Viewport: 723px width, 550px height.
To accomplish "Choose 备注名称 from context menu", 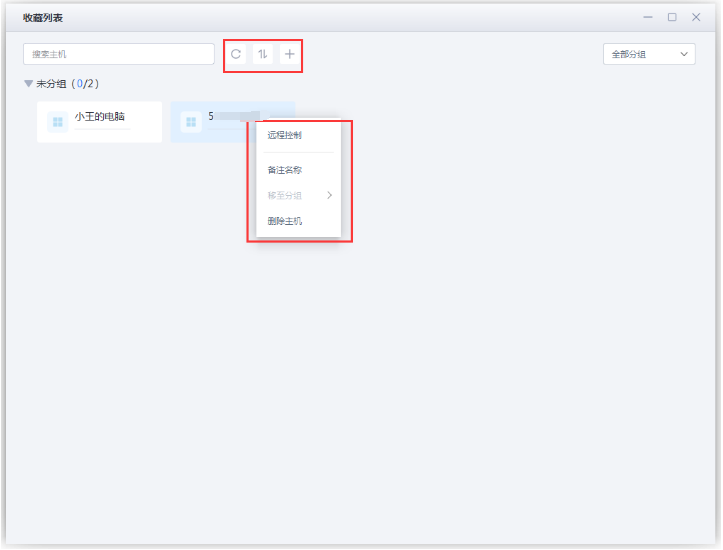I will [284, 170].
